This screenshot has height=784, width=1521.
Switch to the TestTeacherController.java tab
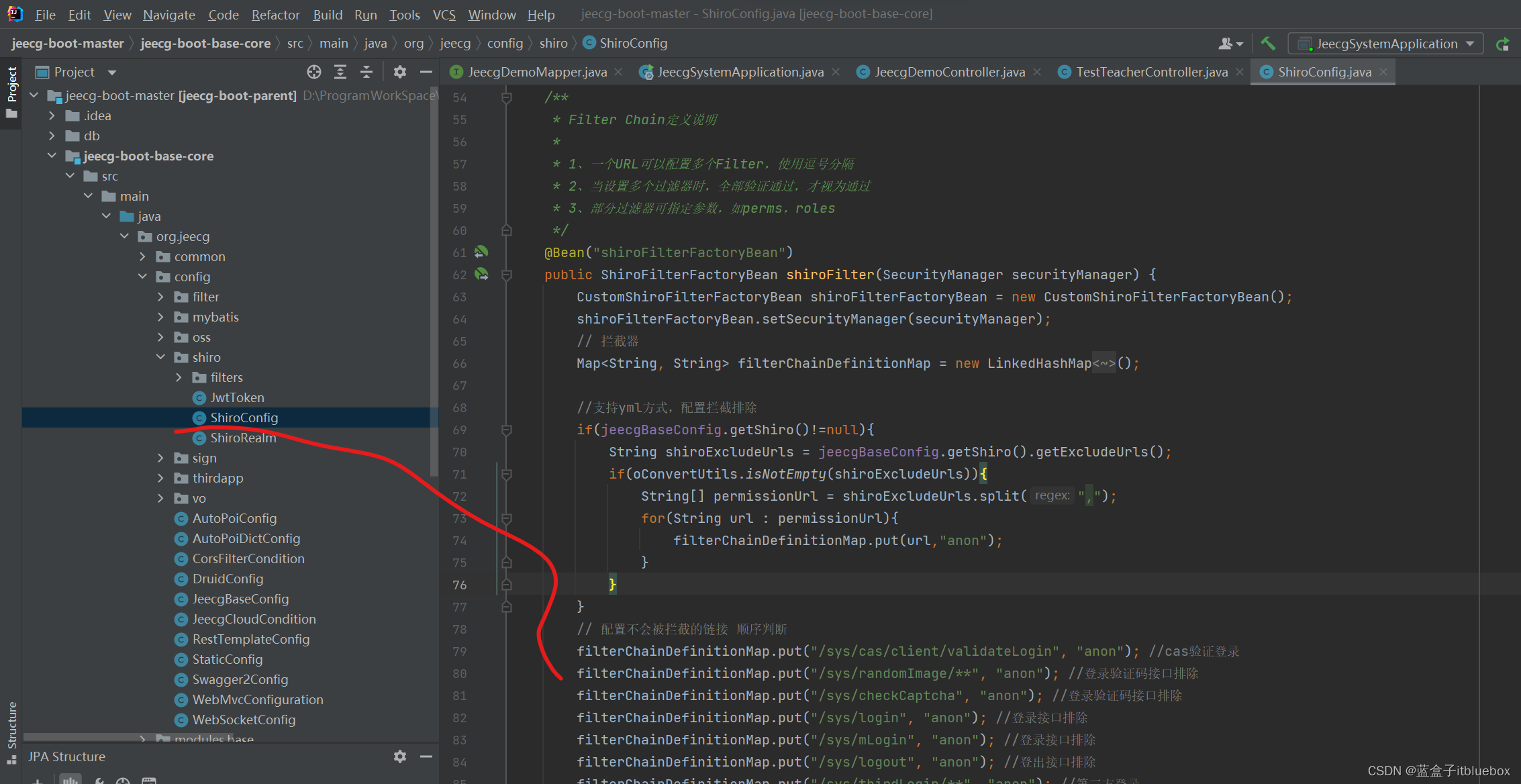pyautogui.click(x=1152, y=72)
